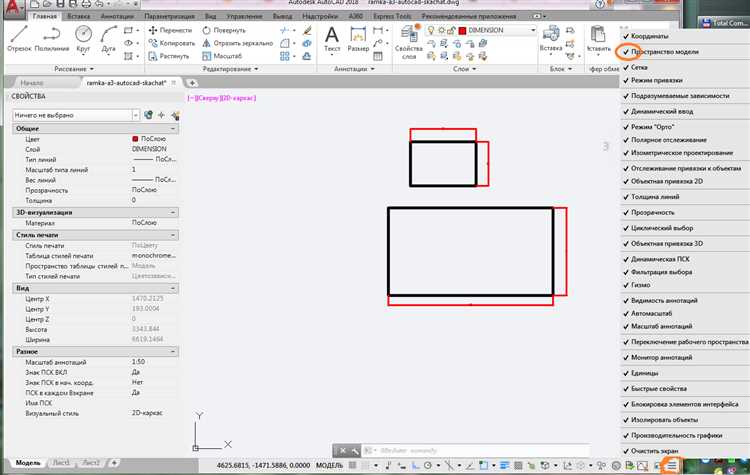This screenshot has height=475, width=750.
Task: Open the Параметризация ribbon tab
Action: (x=169, y=16)
